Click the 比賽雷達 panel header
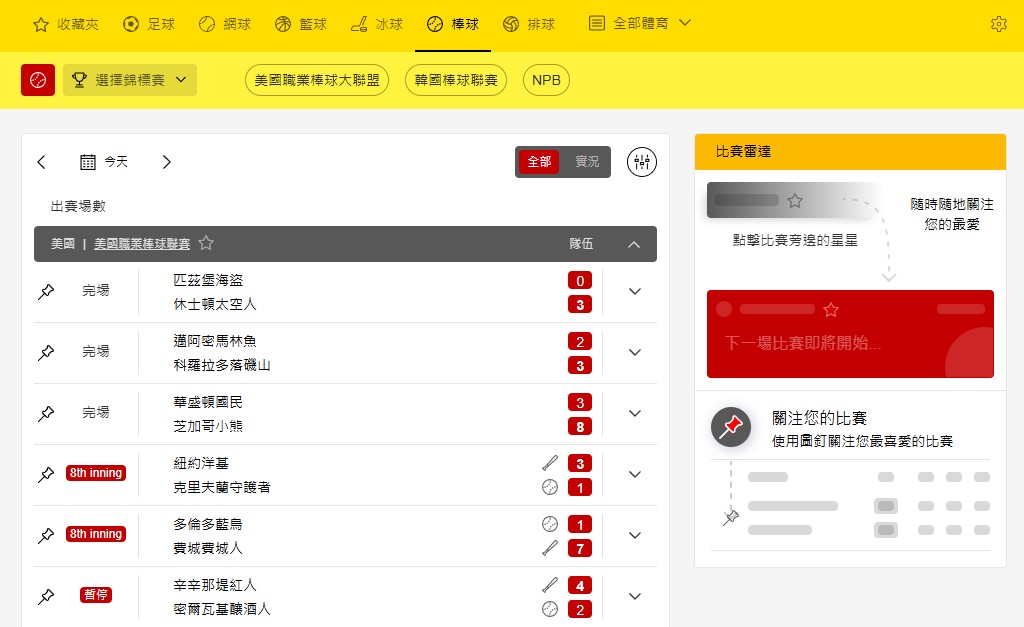Screen dimensions: 1024x627 pyautogui.click(x=850, y=152)
